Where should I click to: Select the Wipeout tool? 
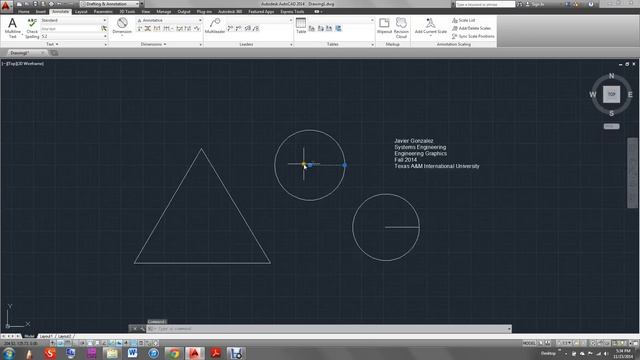point(384,26)
